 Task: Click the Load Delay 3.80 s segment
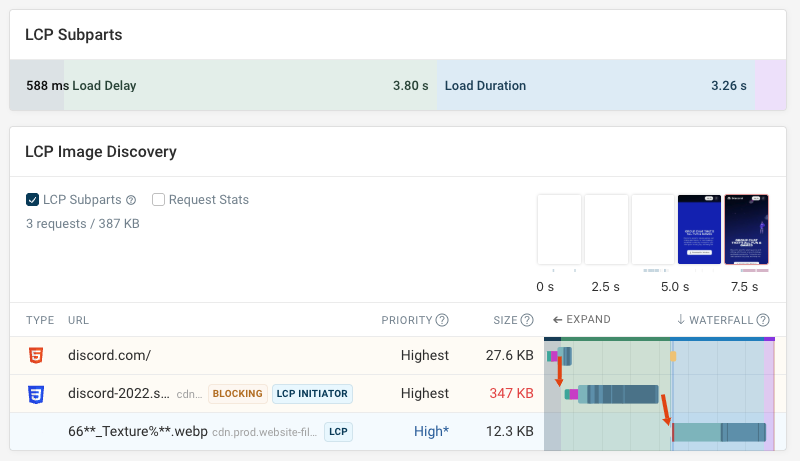250,85
